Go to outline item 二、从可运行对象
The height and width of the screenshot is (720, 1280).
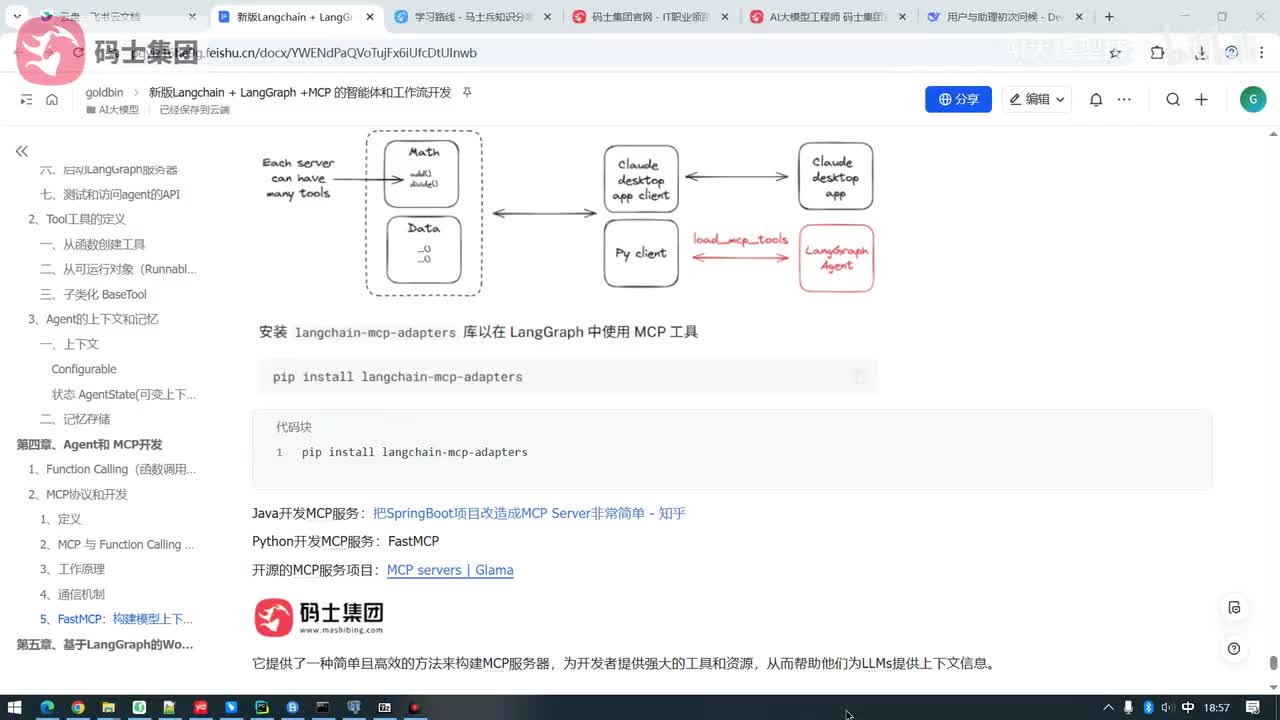118,269
